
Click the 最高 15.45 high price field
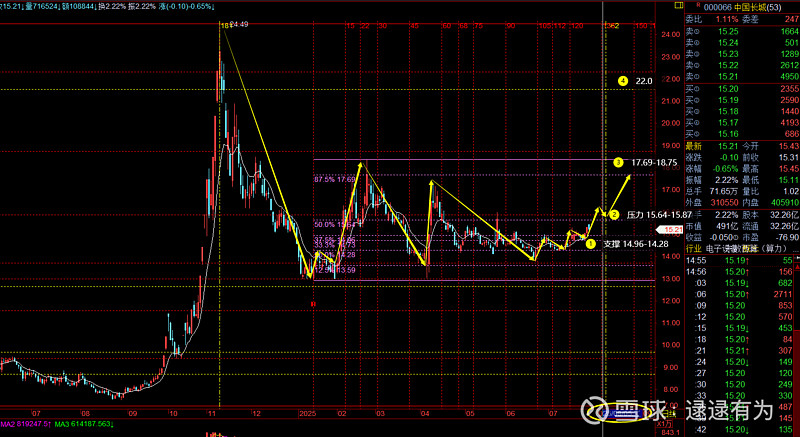click(x=770, y=169)
